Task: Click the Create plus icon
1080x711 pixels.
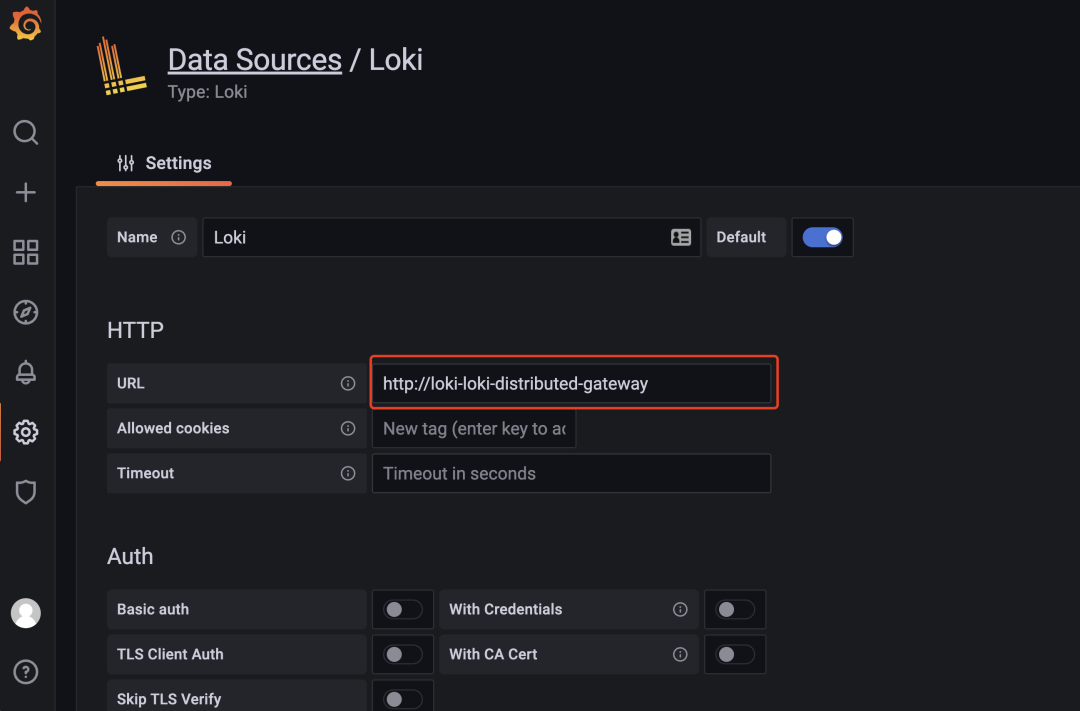Action: click(x=26, y=193)
